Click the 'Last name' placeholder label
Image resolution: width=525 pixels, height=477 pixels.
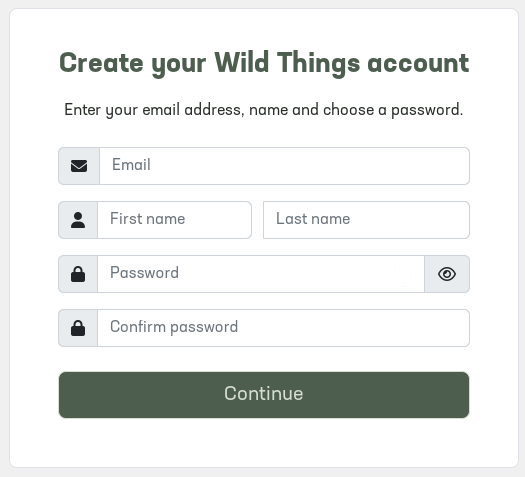313,219
